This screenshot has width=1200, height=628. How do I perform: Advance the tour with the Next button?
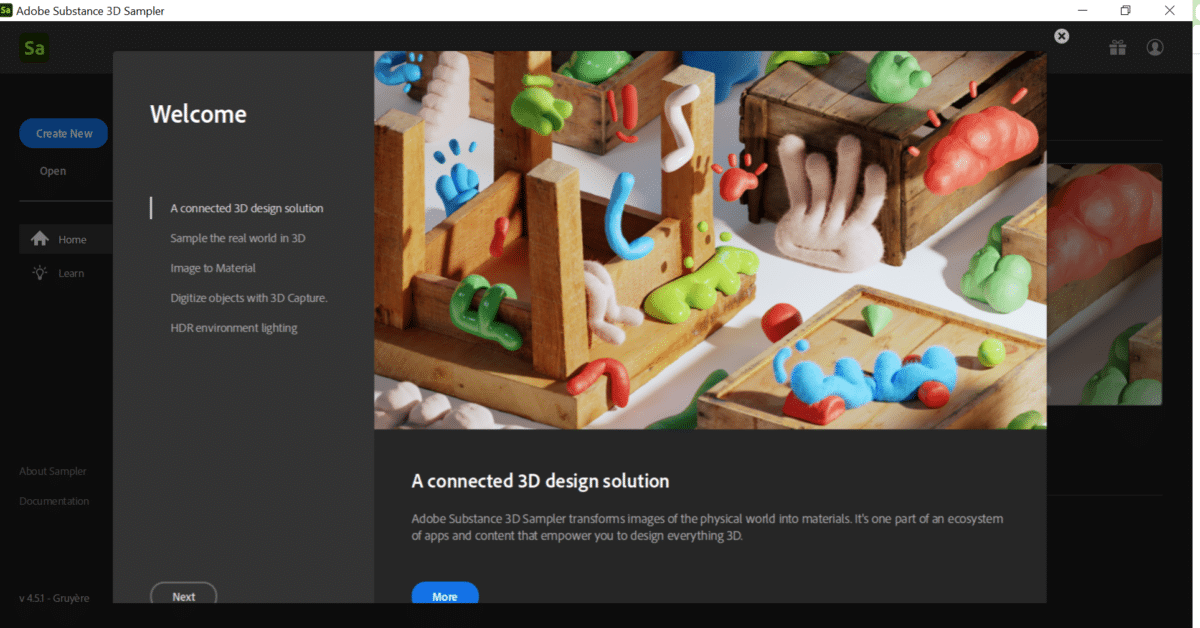tap(183, 596)
